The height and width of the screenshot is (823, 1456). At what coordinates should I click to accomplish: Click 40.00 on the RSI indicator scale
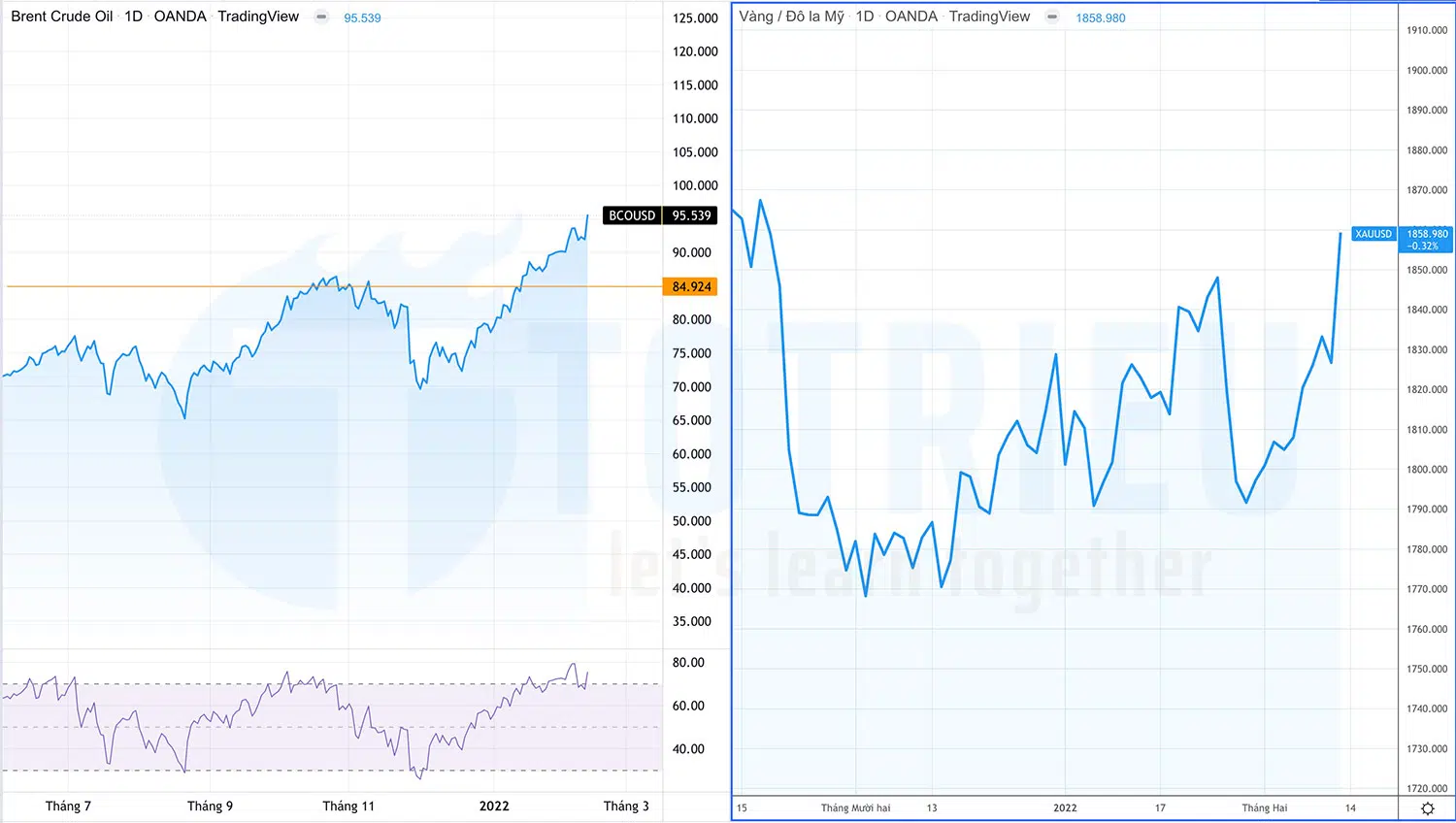(x=688, y=749)
